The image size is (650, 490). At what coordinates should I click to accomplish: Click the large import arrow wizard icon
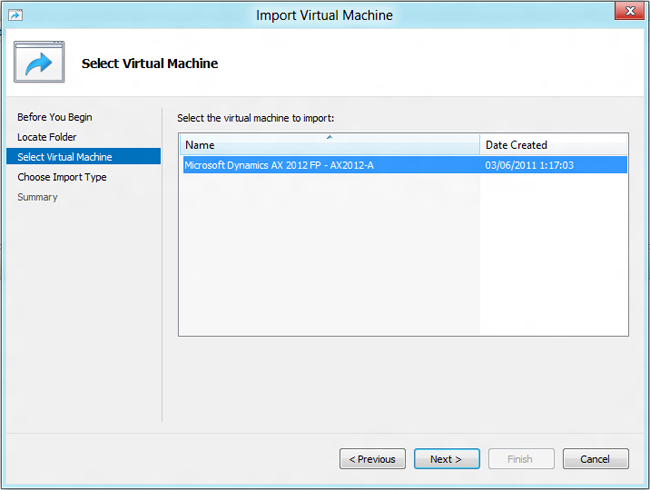39,62
